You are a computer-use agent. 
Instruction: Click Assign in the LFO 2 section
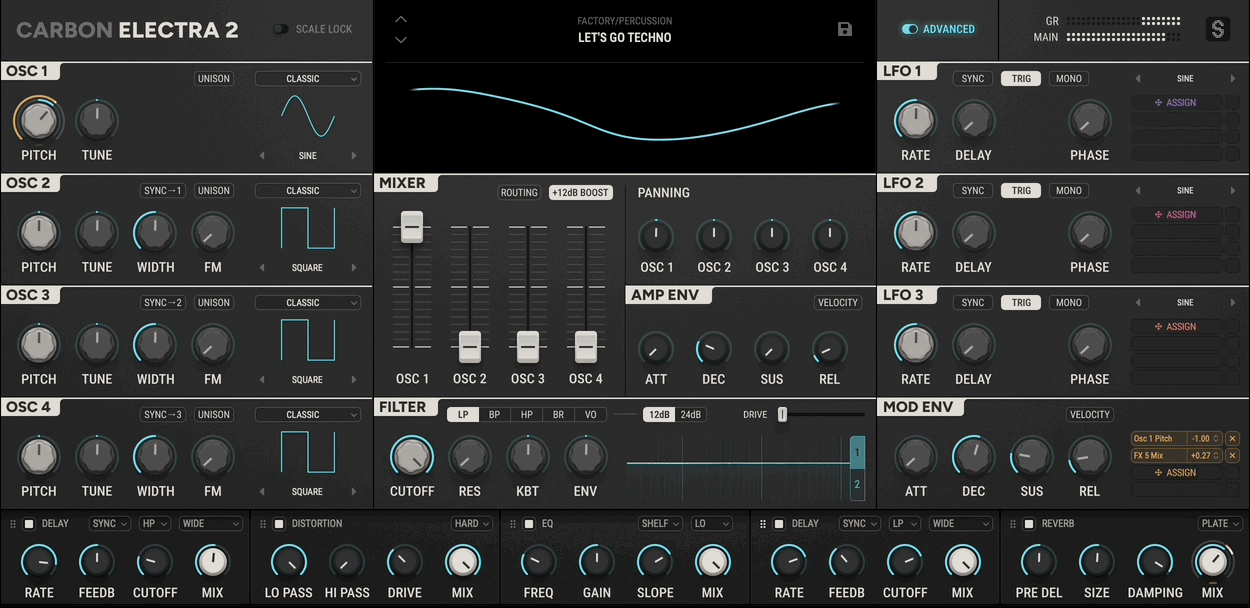(x=1176, y=215)
